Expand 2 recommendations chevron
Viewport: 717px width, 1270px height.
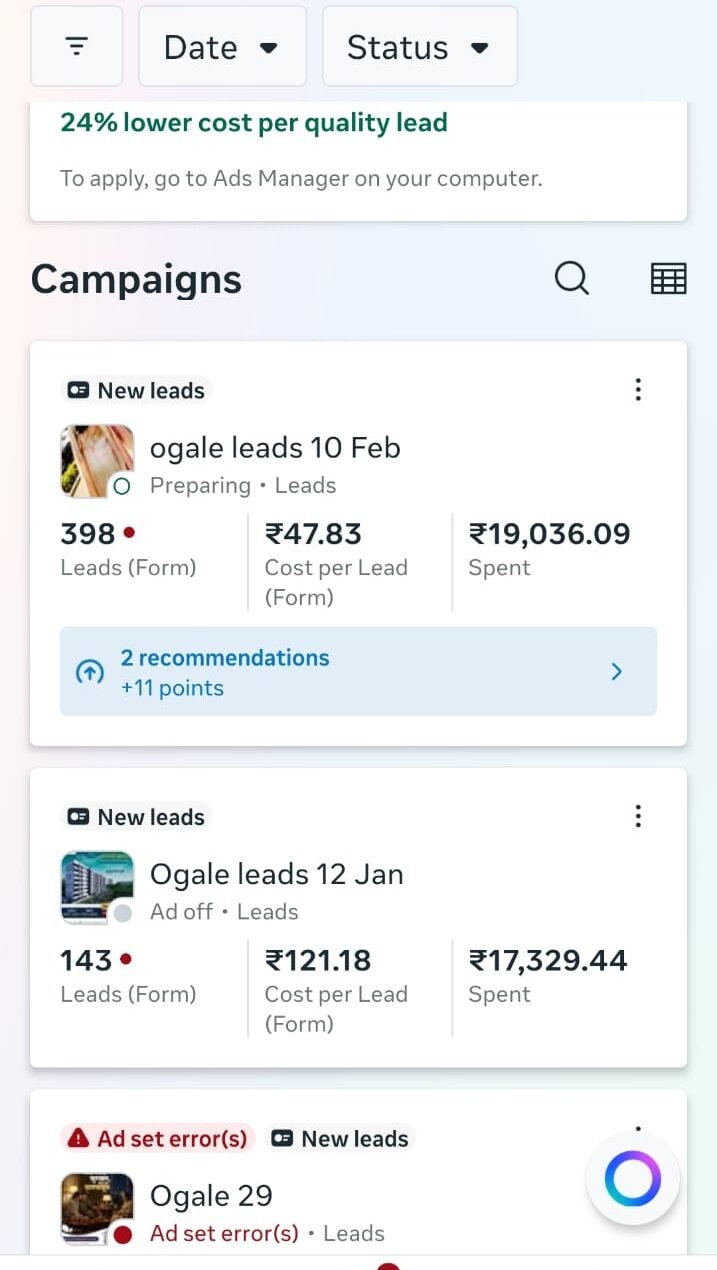616,672
